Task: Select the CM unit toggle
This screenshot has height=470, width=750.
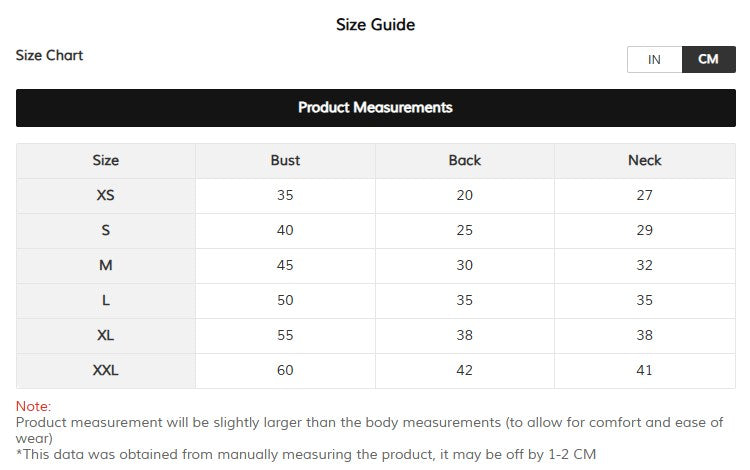Action: 708,59
